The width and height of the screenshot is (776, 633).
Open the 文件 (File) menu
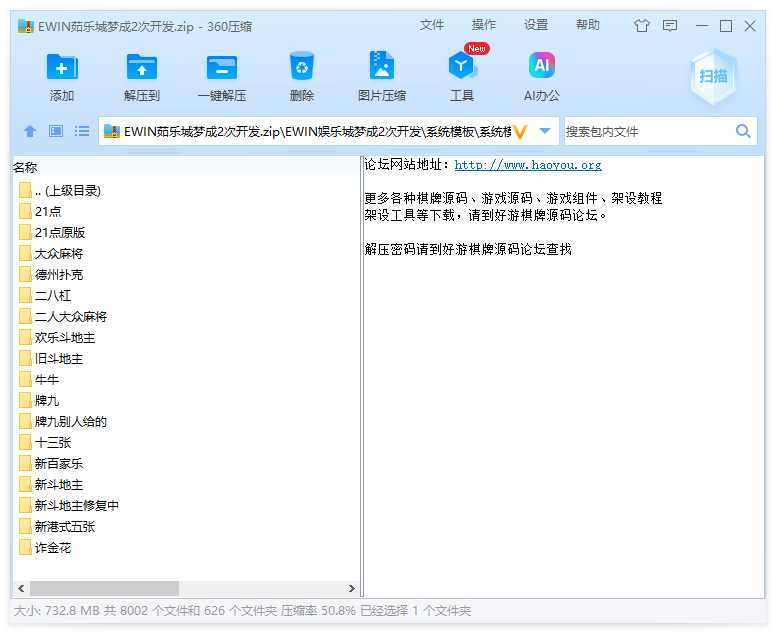tap(432, 25)
